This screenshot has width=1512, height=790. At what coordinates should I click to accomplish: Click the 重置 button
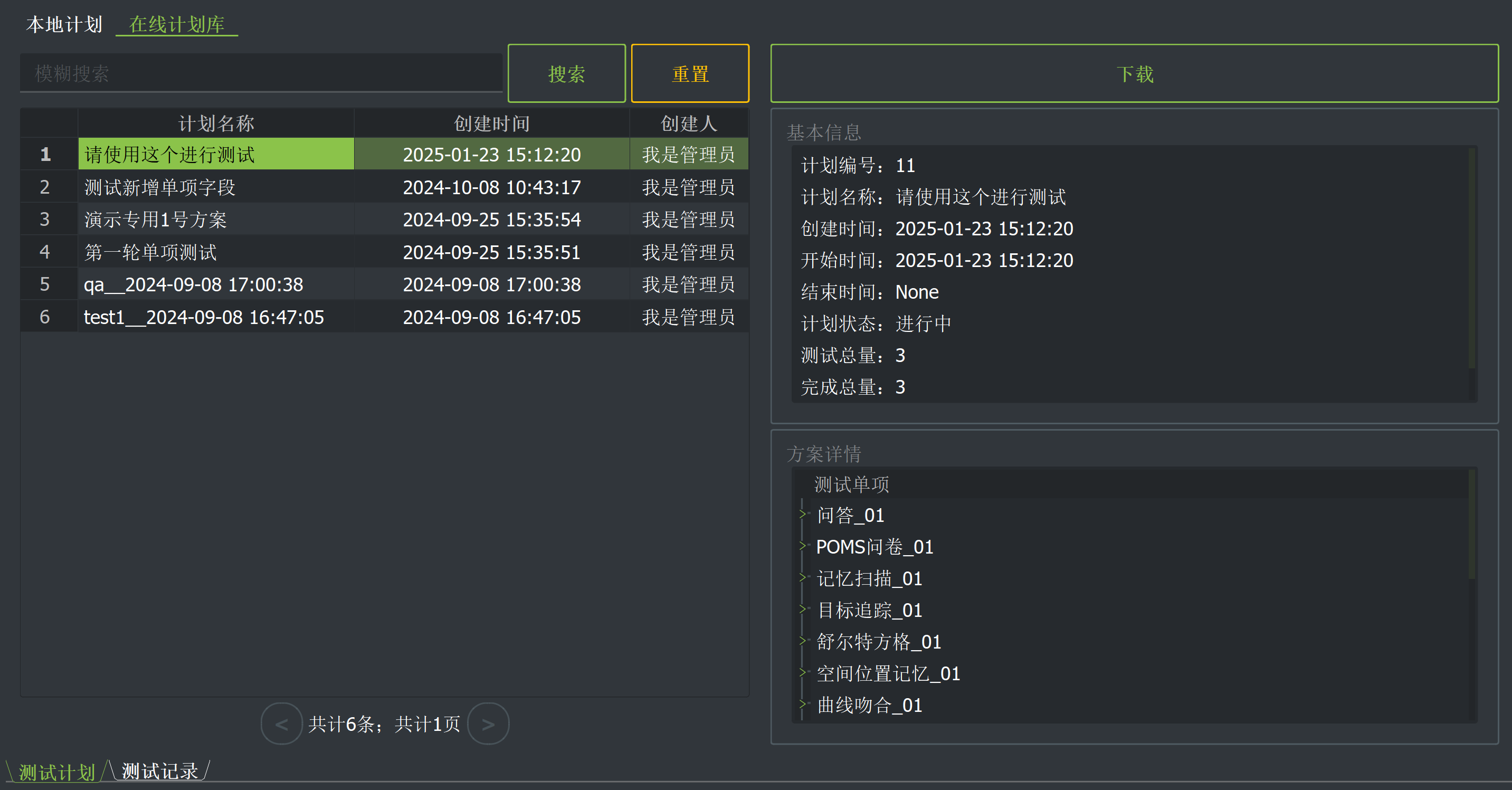pyautogui.click(x=690, y=74)
